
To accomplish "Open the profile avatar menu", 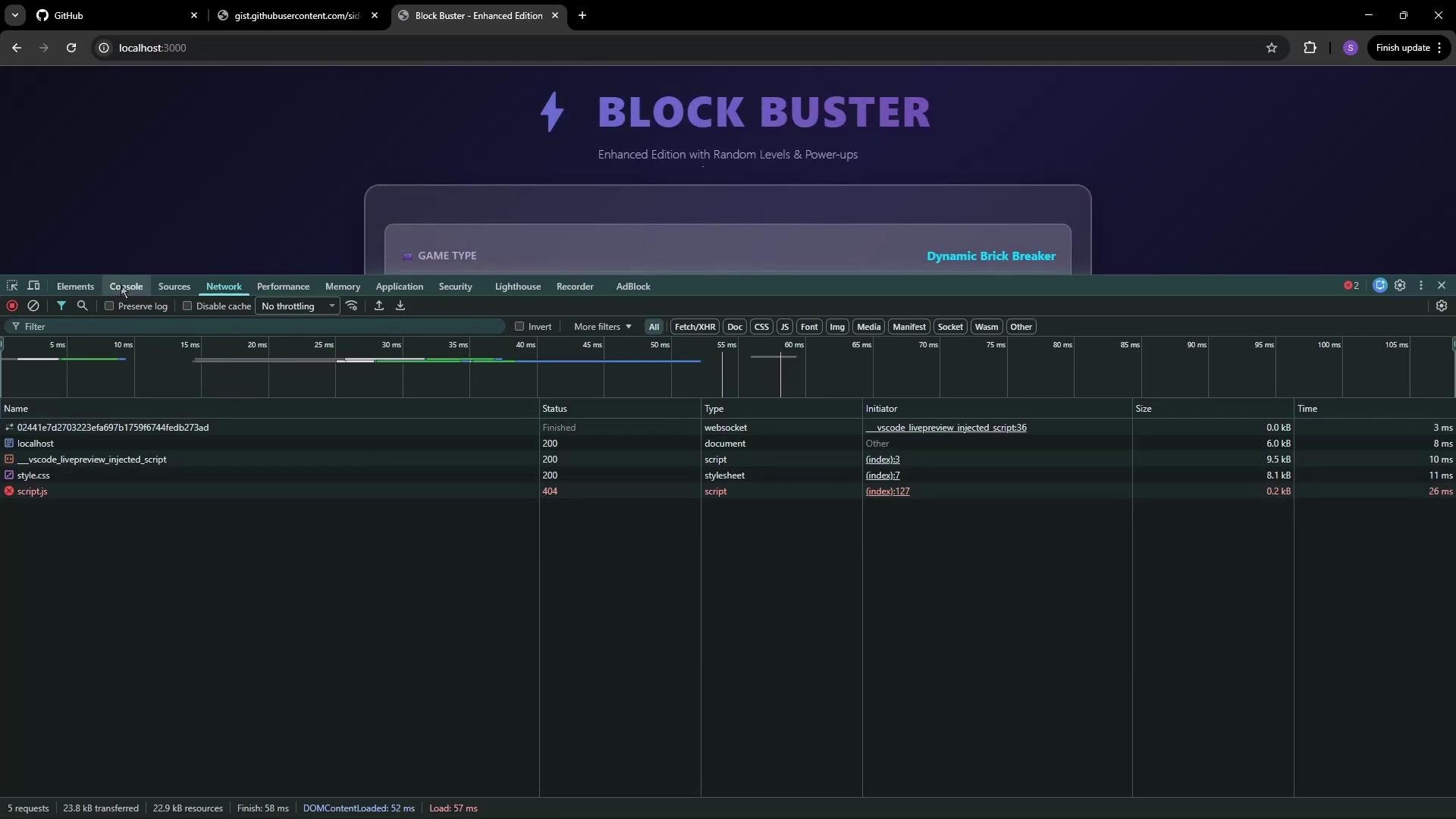I will coord(1350,48).
